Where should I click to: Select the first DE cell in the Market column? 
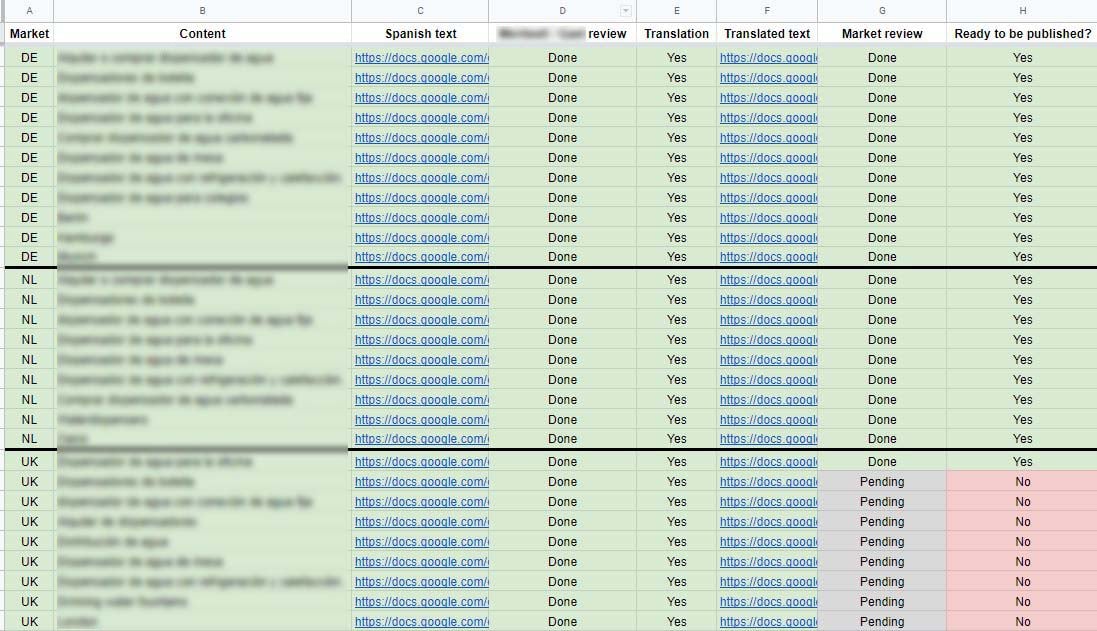(29, 57)
